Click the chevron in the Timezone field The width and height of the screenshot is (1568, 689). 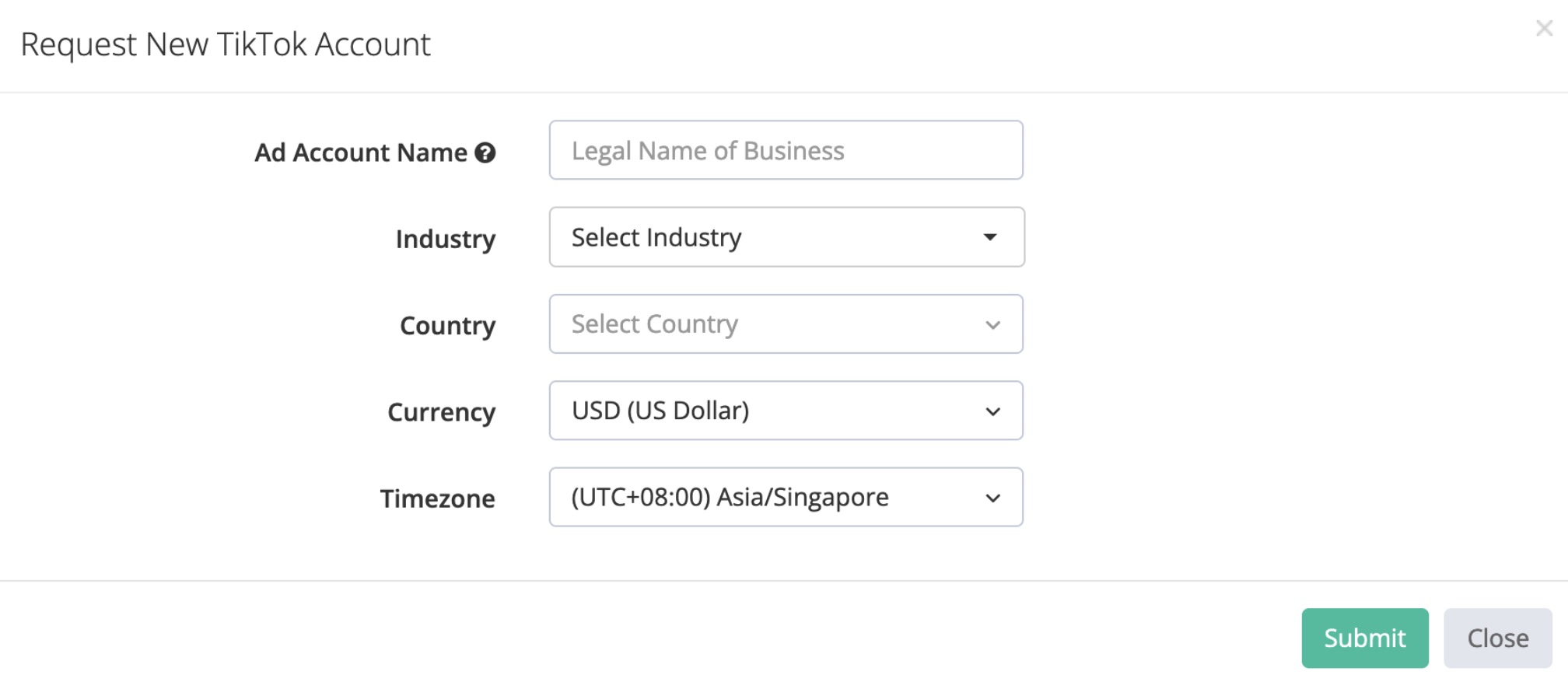pyautogui.click(x=992, y=498)
